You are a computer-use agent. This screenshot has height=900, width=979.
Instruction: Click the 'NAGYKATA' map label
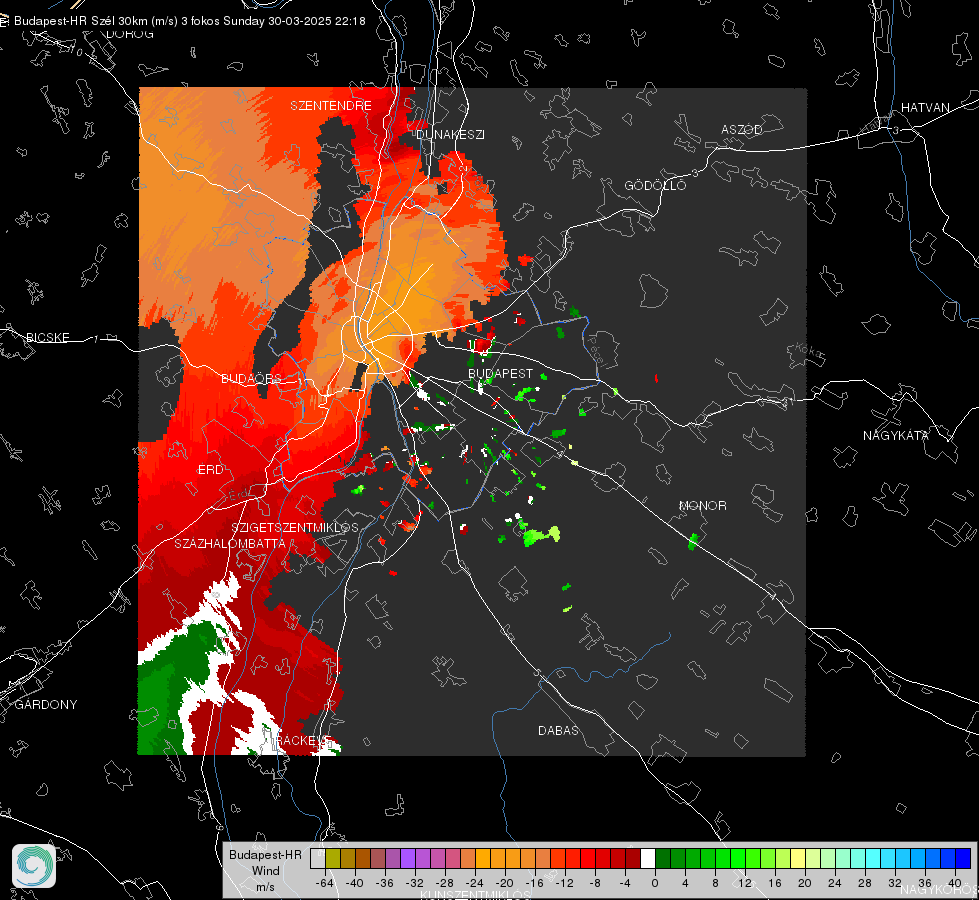pos(896,435)
